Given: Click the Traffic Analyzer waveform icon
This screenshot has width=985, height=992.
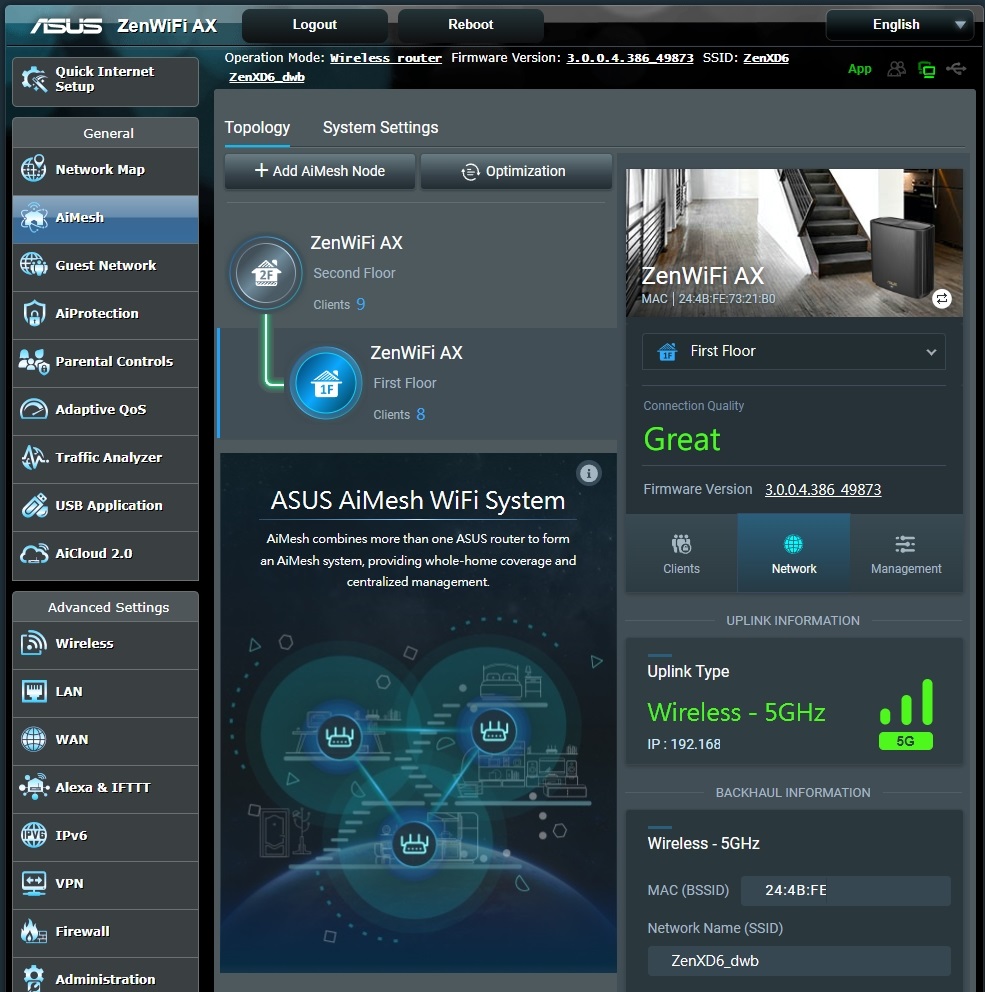Looking at the screenshot, I should (34, 457).
